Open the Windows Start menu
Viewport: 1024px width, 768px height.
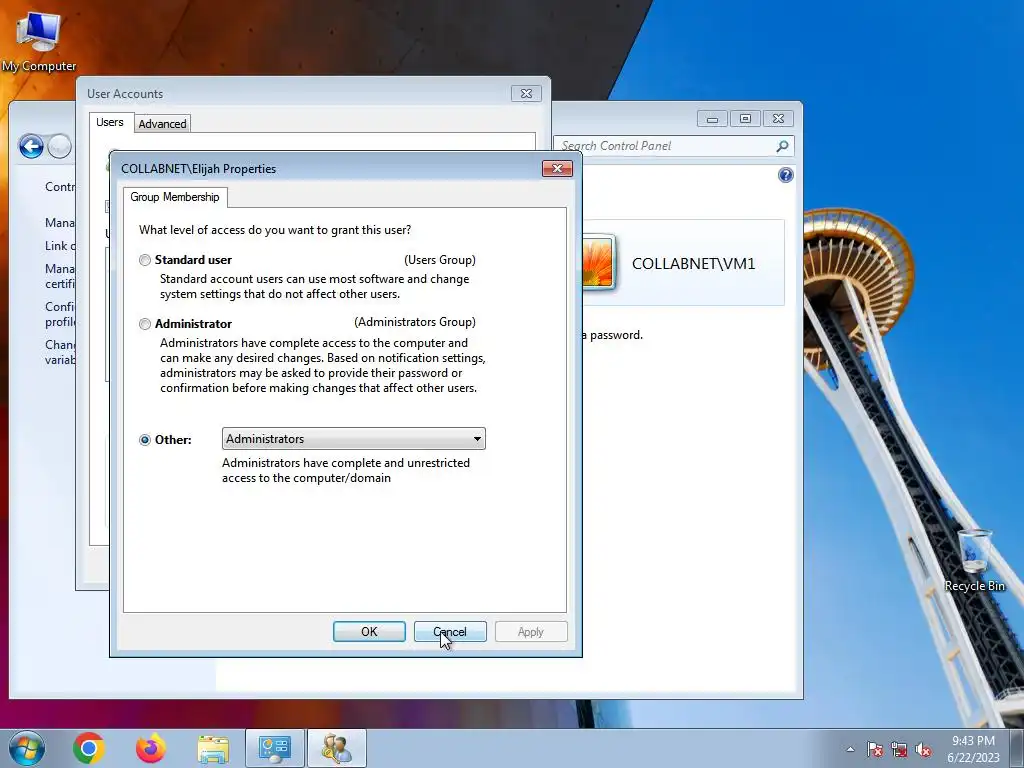[x=27, y=748]
